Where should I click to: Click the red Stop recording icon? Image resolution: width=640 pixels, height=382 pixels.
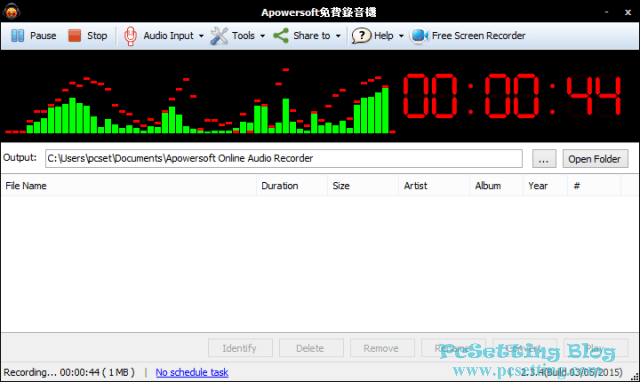[x=75, y=36]
